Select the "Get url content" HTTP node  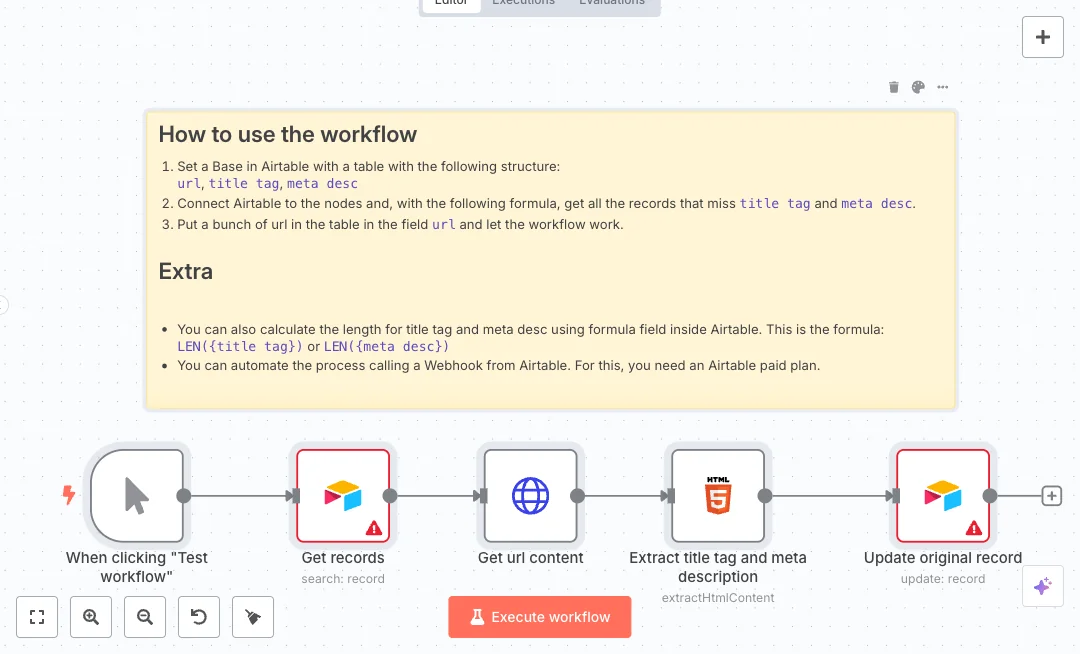530,495
